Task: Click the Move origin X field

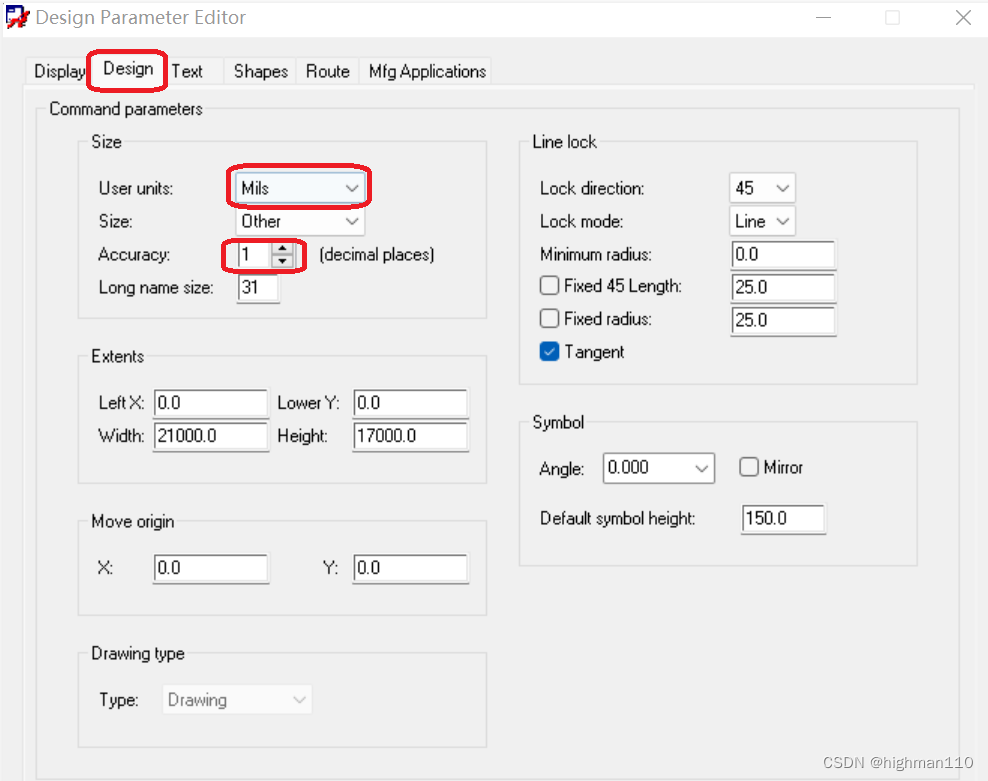Action: pyautogui.click(x=211, y=568)
